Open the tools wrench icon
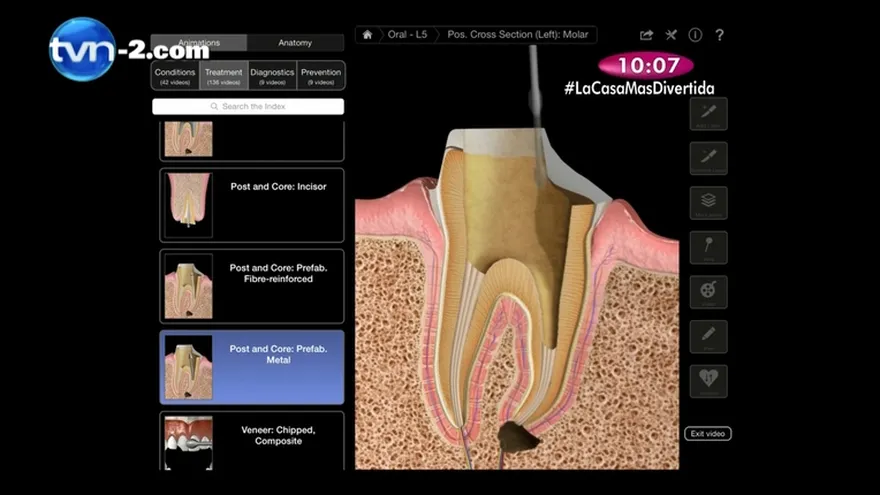The image size is (880, 495). [671, 35]
